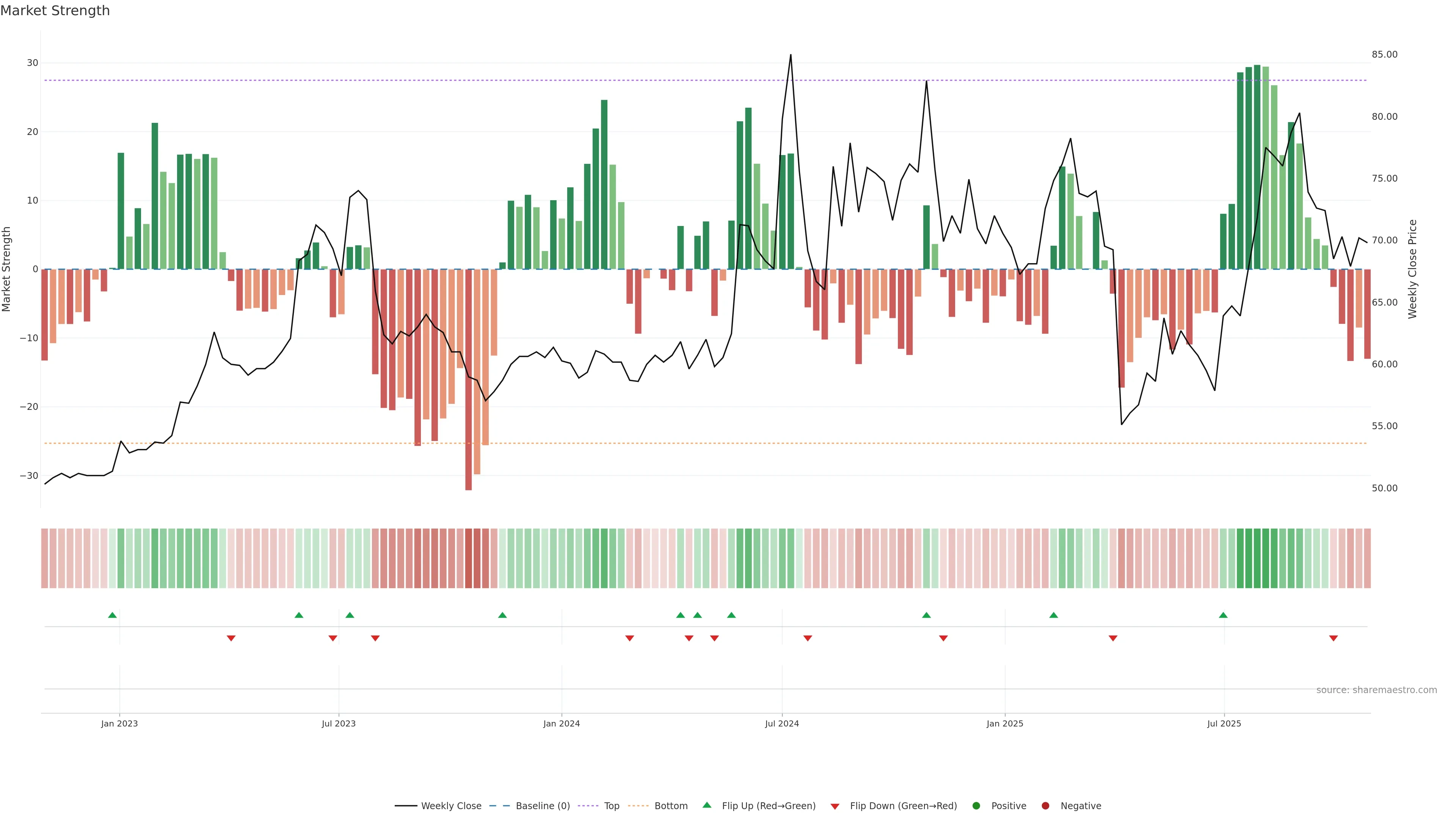Click the orange dotted Bottom legend swatch

pos(638,805)
